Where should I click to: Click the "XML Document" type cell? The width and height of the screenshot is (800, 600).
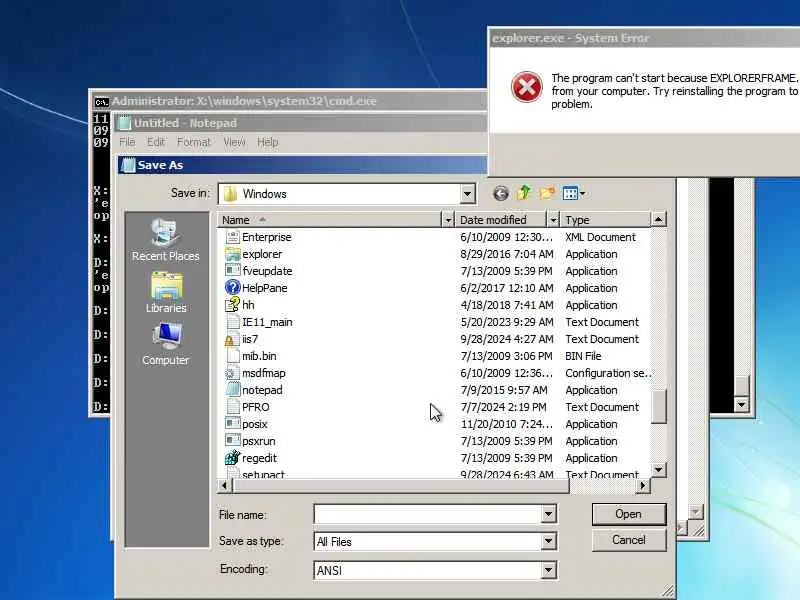(601, 237)
